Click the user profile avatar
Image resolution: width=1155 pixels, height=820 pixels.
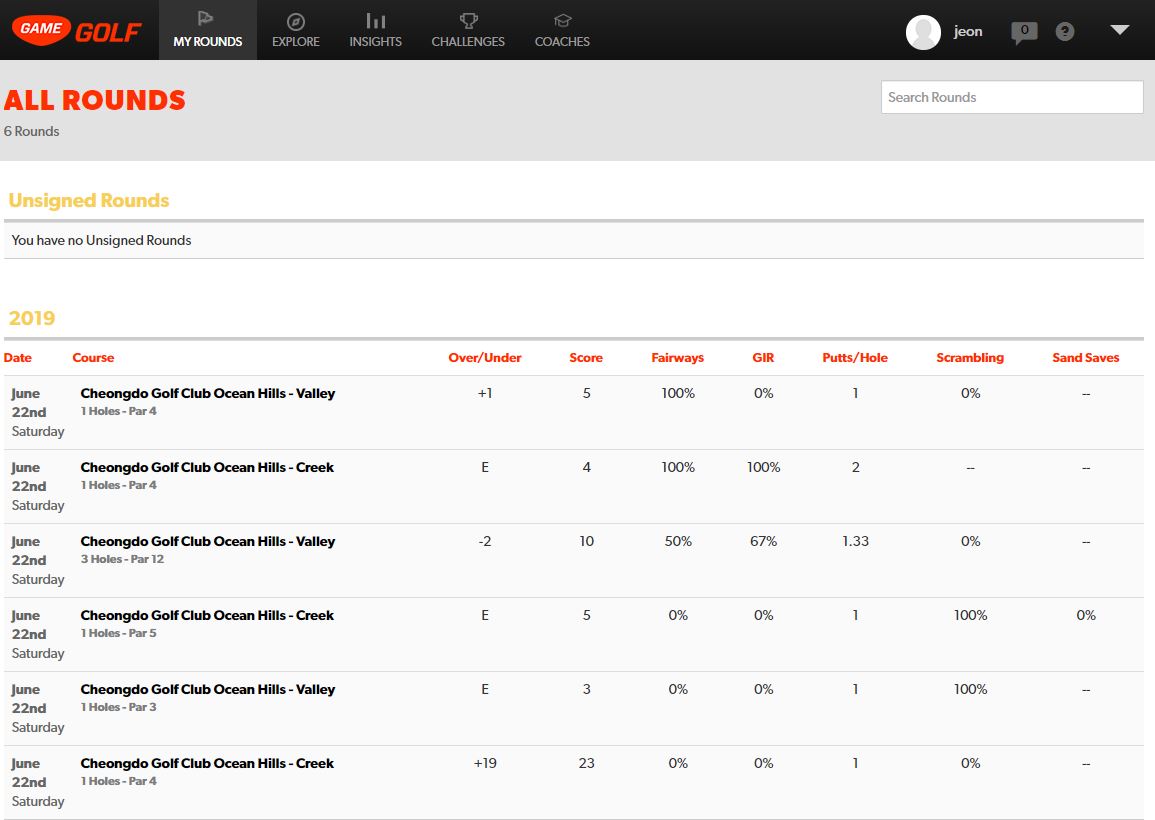(923, 32)
